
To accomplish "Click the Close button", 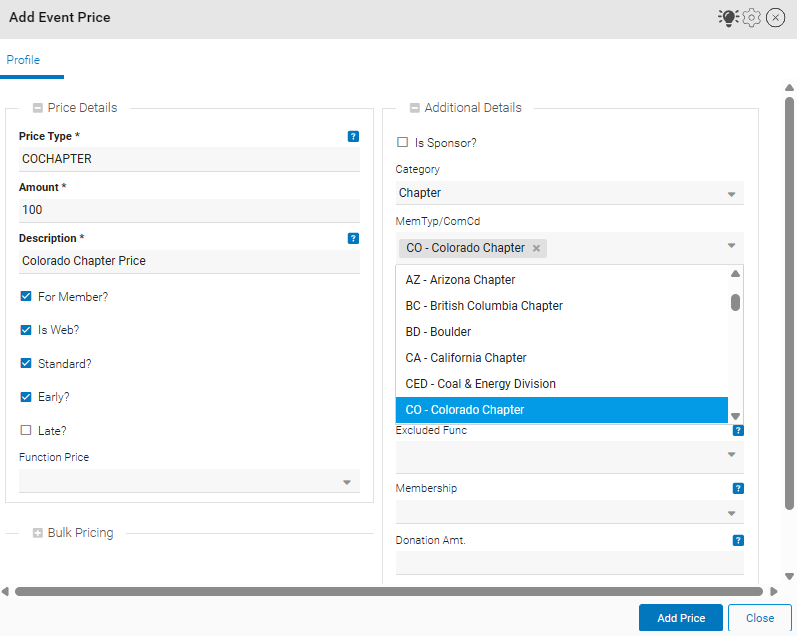I will click(760, 618).
